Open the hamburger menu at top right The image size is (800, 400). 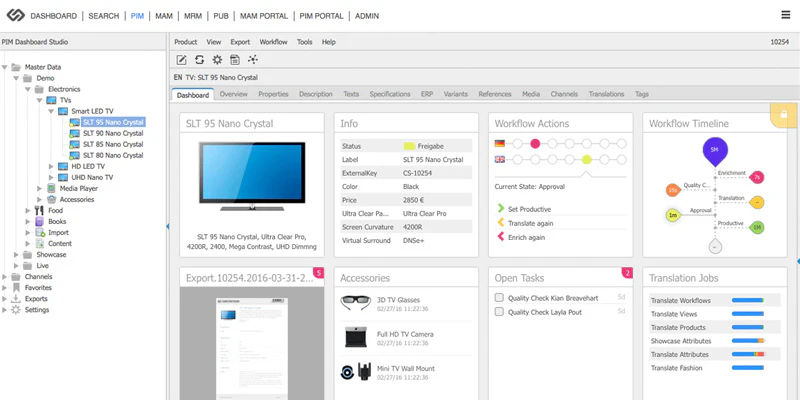[x=786, y=15]
